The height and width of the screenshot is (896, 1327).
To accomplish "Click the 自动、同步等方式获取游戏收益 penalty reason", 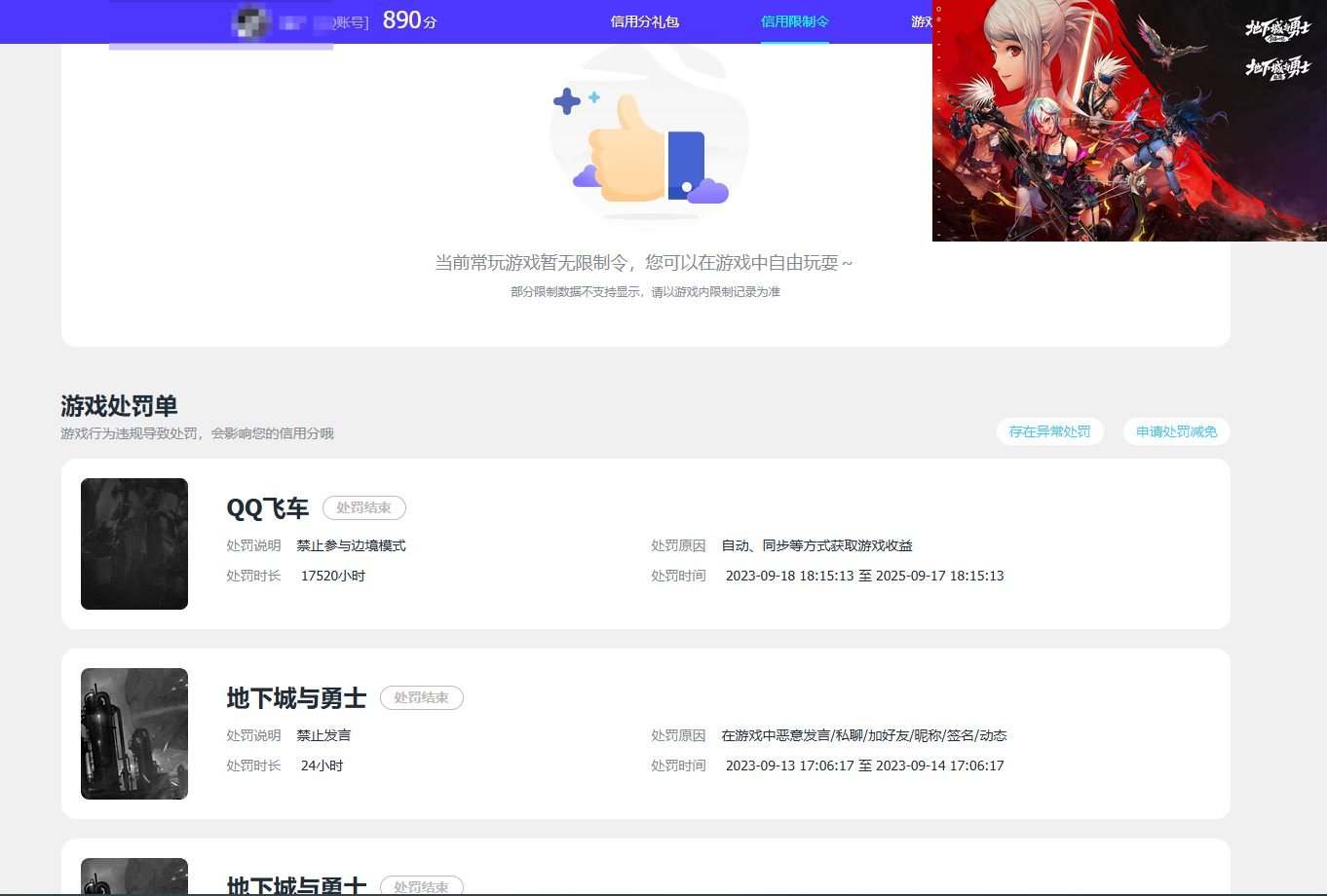I will click(x=816, y=545).
